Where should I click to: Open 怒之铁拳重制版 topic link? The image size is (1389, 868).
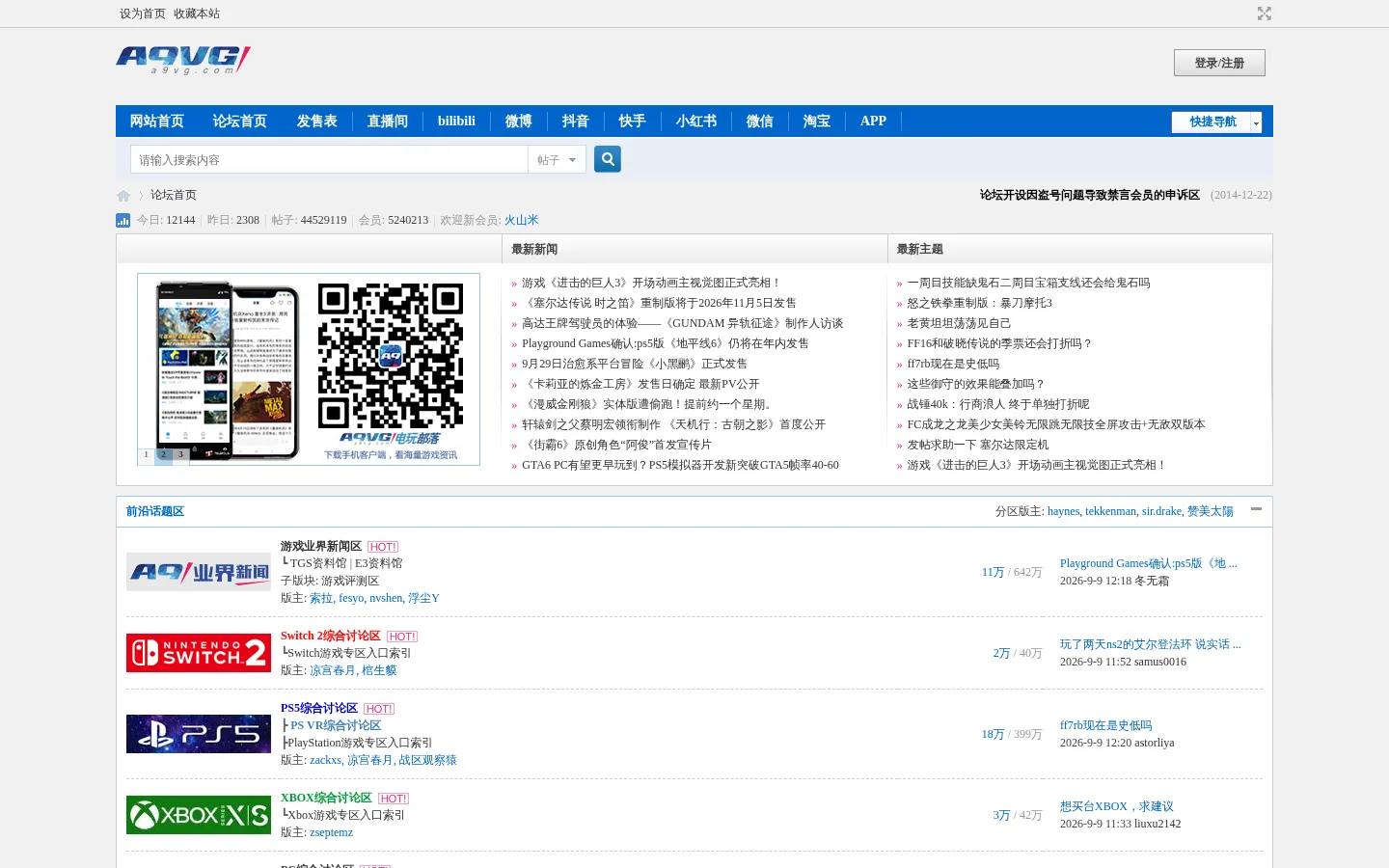(980, 303)
